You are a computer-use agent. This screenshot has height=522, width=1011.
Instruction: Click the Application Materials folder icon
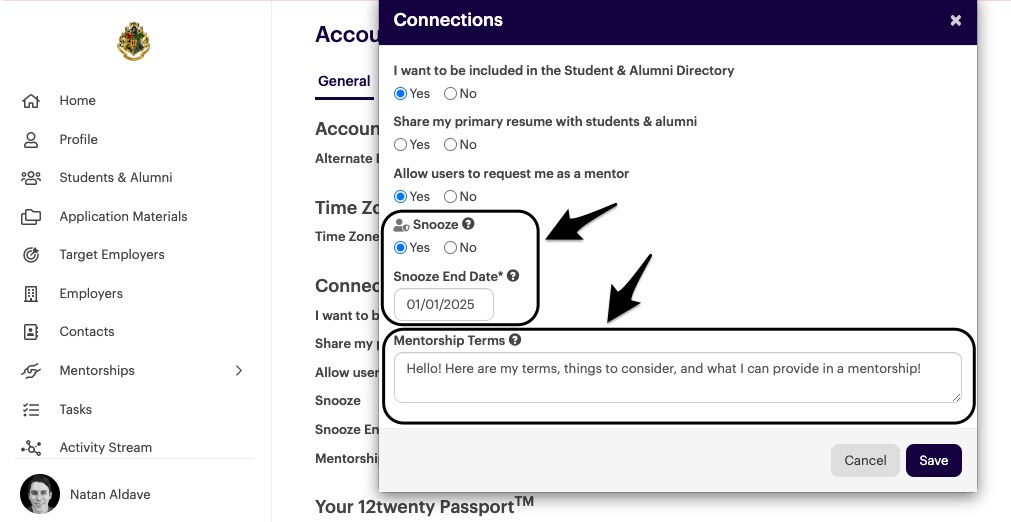coord(31,217)
